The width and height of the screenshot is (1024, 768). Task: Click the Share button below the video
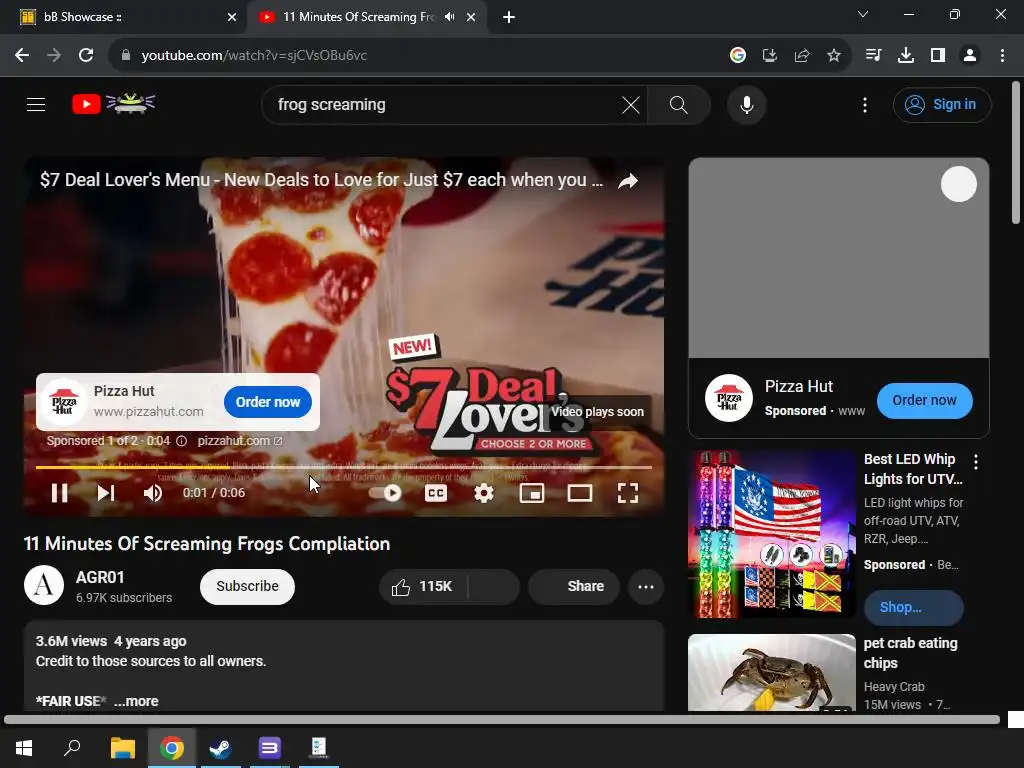(x=573, y=586)
